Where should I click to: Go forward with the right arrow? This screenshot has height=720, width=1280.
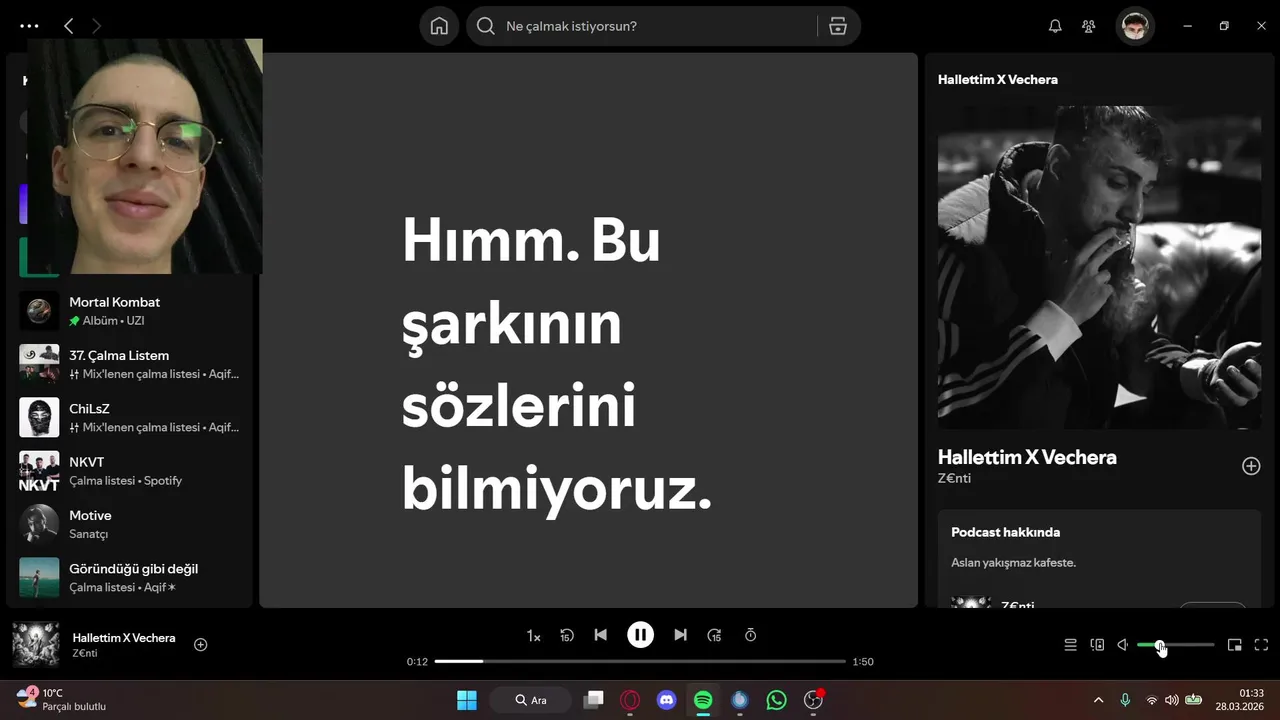point(97,26)
